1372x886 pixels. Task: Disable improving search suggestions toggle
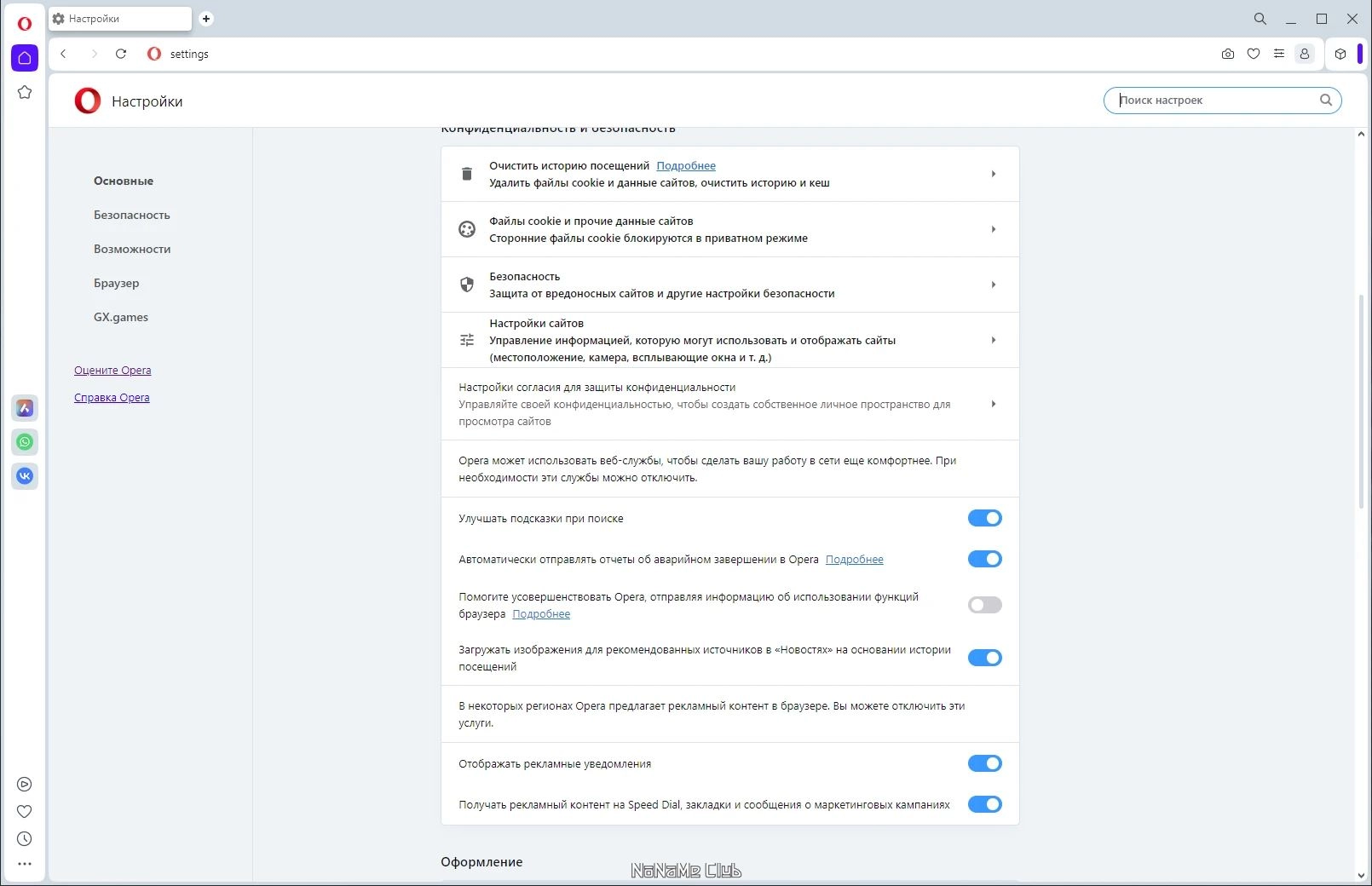tap(985, 518)
